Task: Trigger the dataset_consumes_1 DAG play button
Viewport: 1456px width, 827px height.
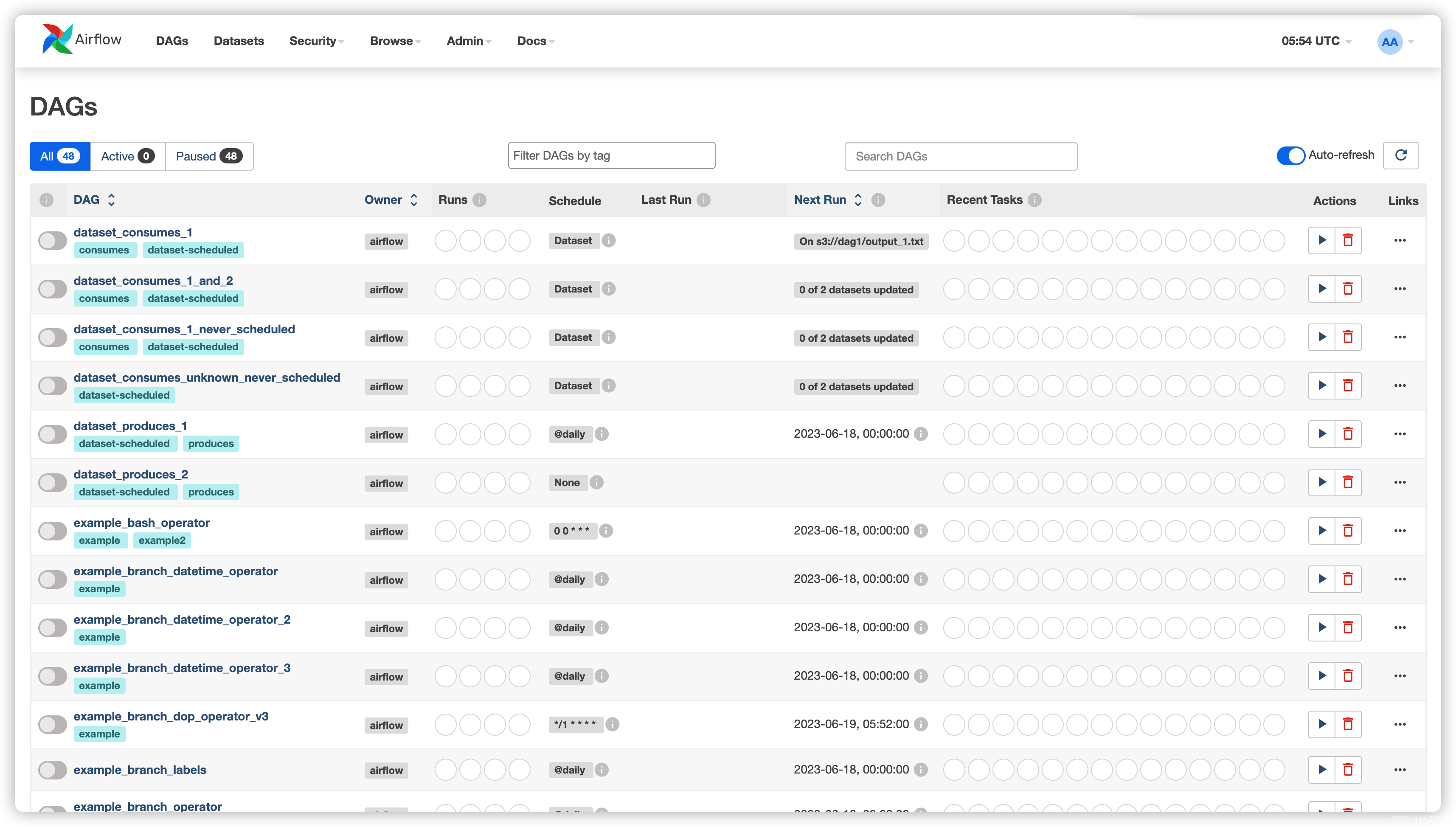Action: tap(1321, 240)
